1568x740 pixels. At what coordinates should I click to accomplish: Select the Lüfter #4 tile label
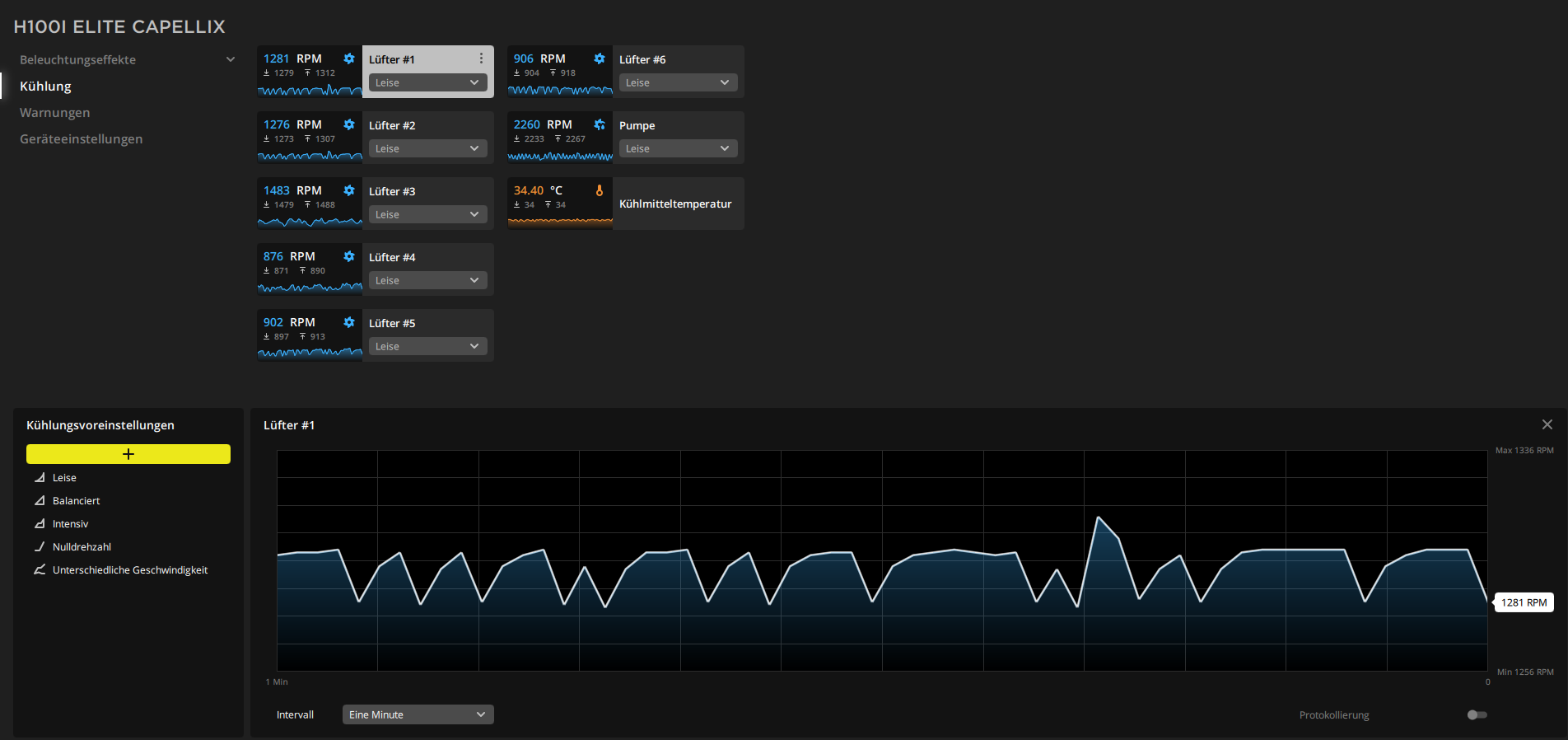392,257
